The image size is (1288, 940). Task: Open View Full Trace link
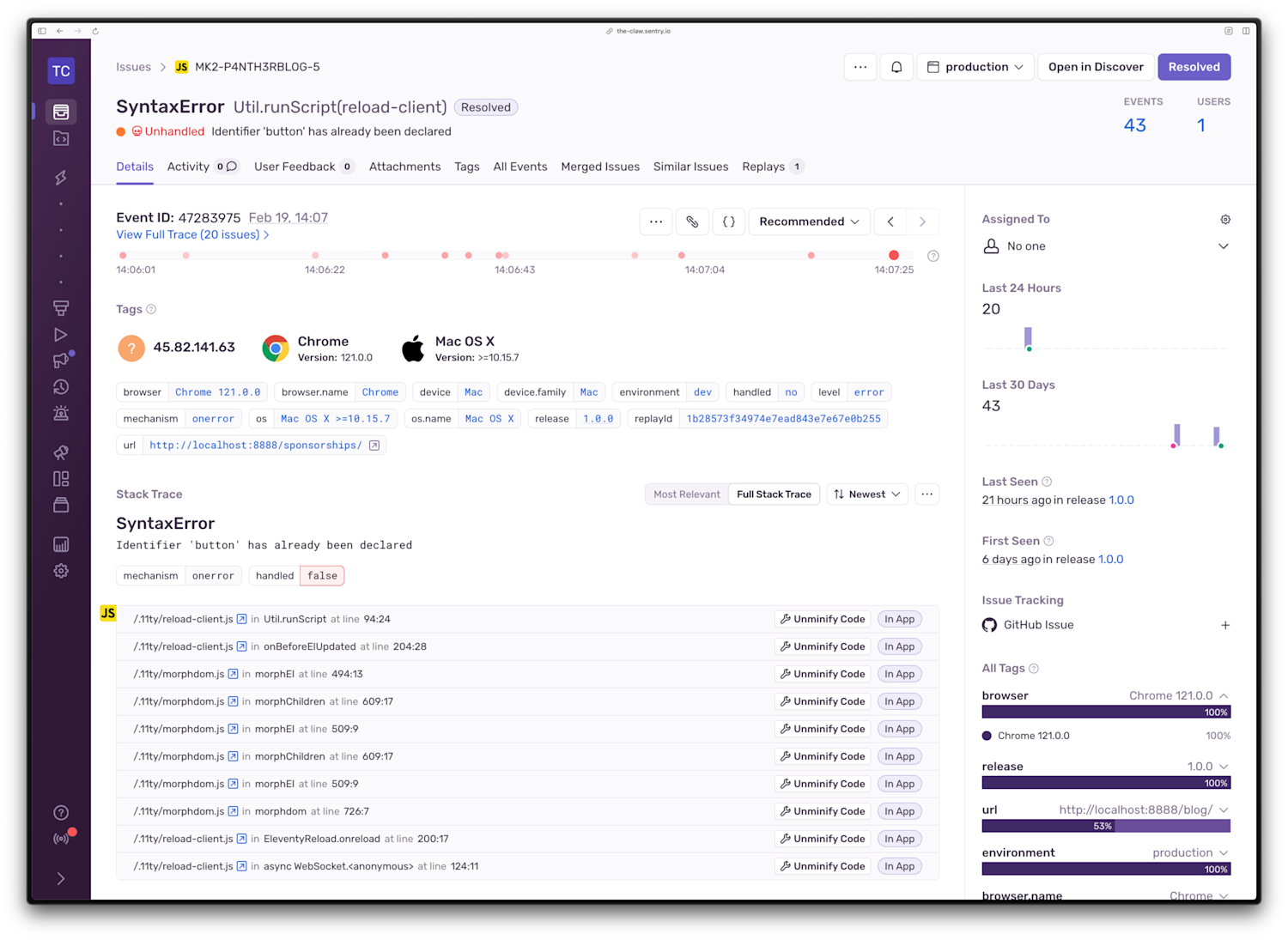pyautogui.click(x=187, y=234)
